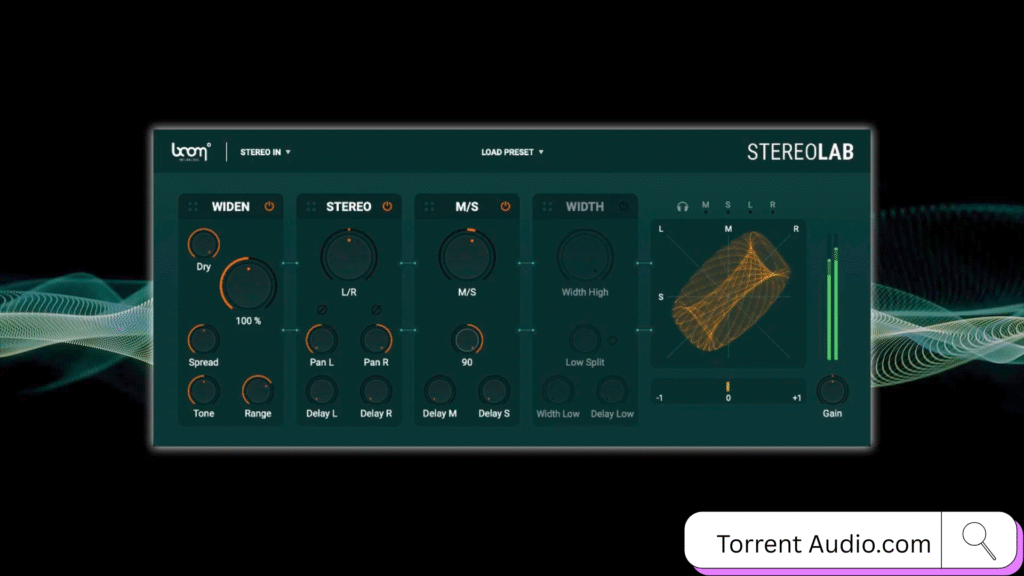Disable the STEREO module power switch
Screen dimensions: 1024x576
(387, 207)
